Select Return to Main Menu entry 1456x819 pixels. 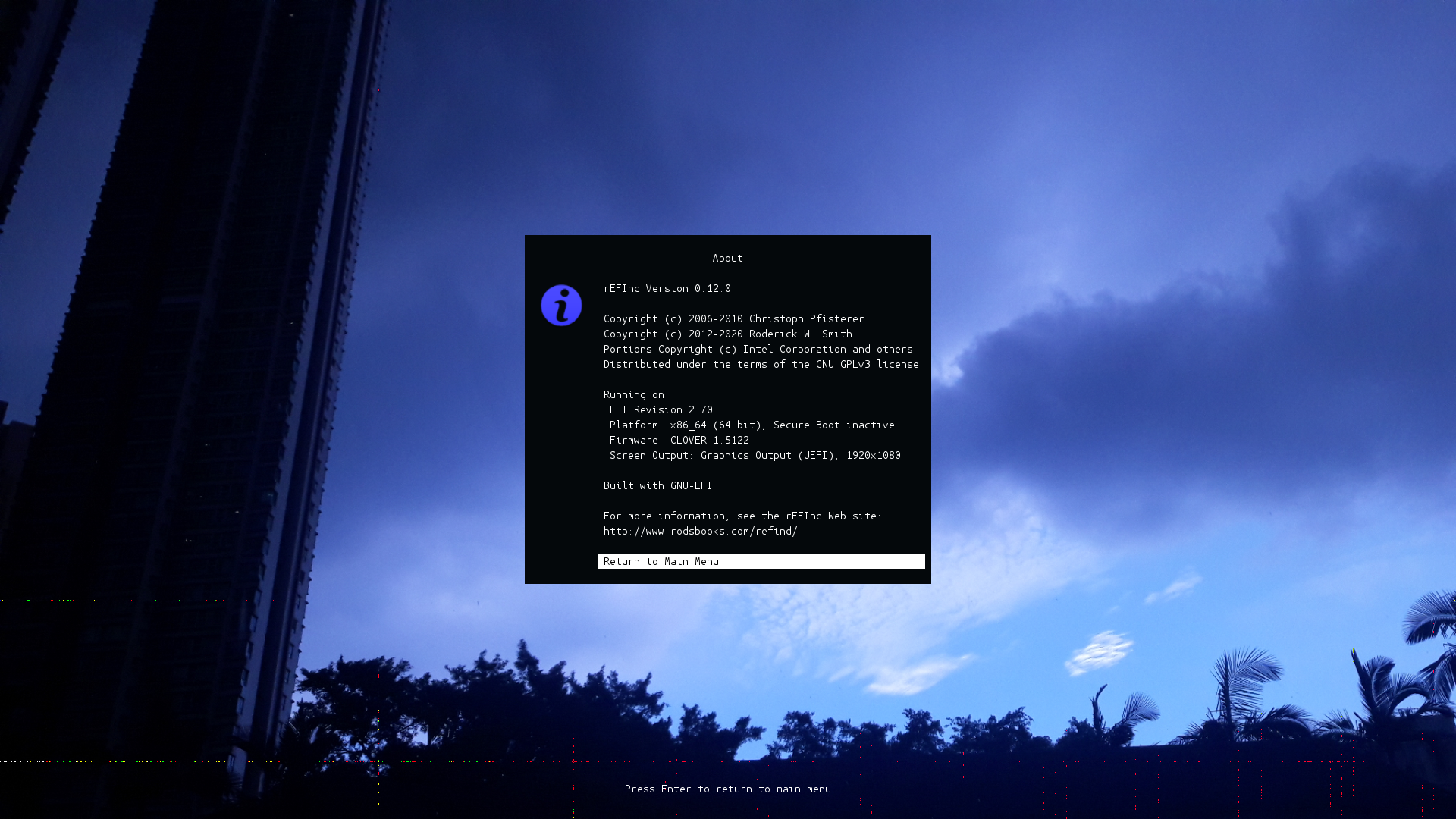(x=761, y=561)
